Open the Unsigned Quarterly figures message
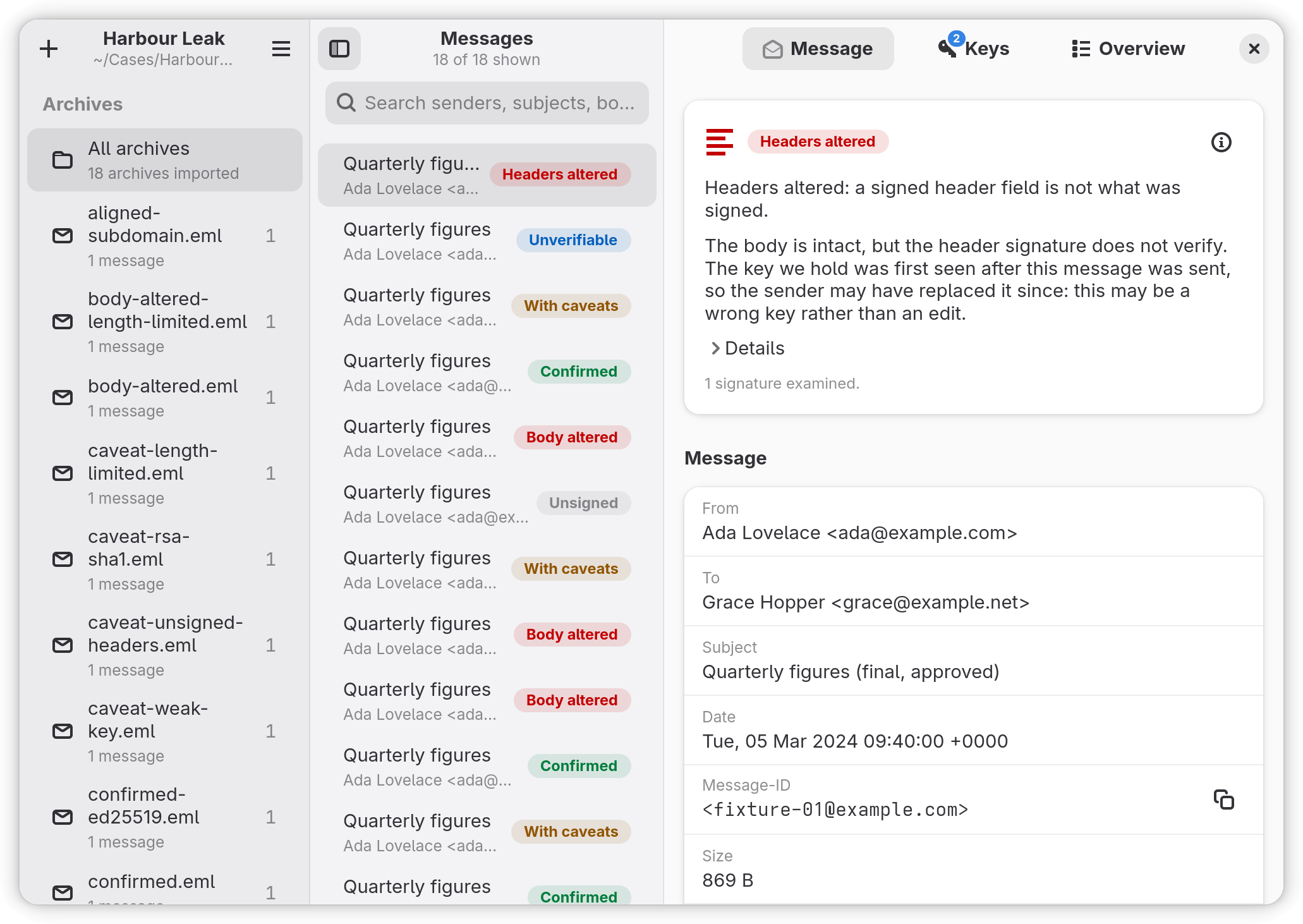 pos(487,504)
